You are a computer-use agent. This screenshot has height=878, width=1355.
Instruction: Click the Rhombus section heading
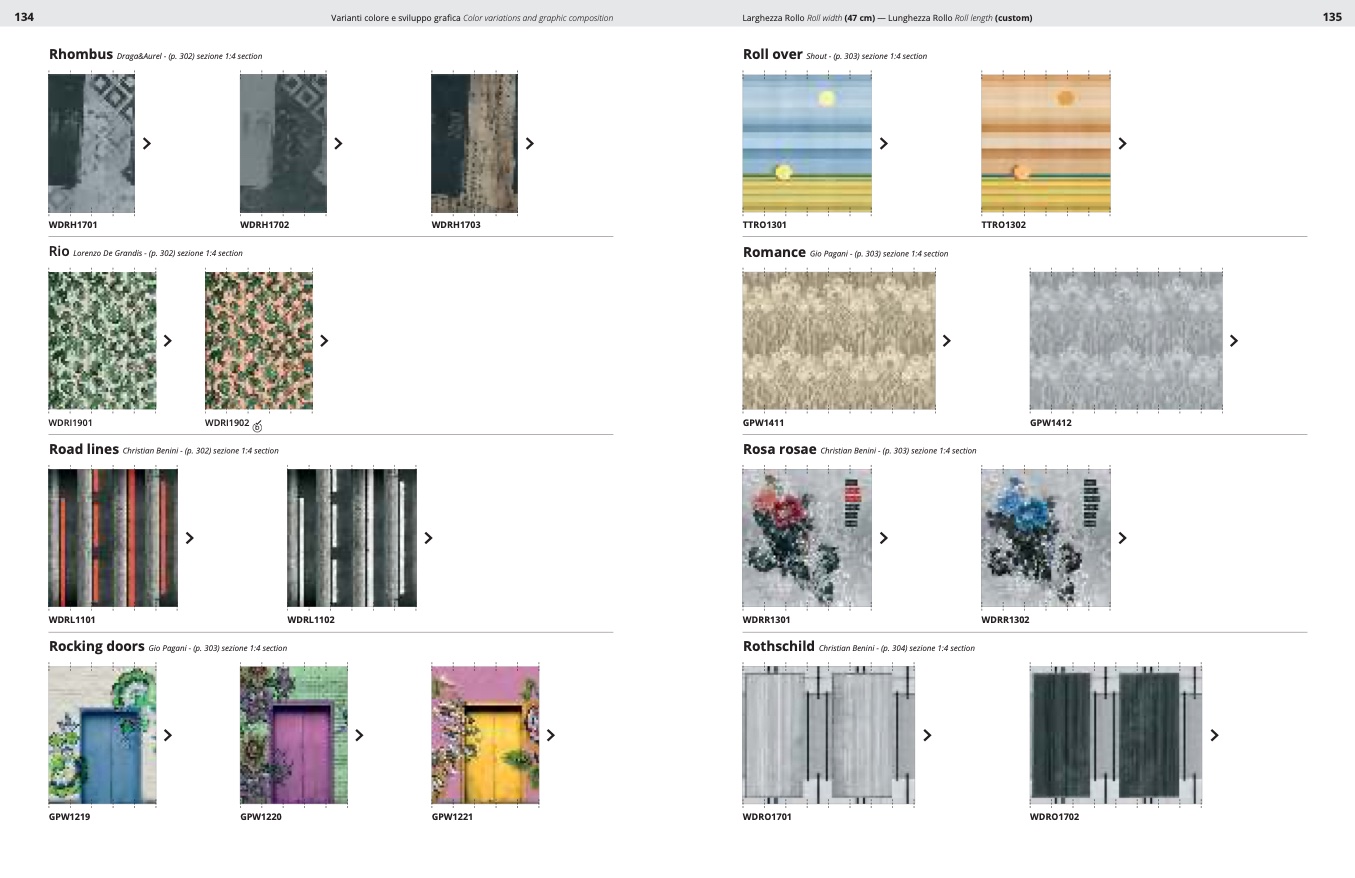pyautogui.click(x=81, y=54)
